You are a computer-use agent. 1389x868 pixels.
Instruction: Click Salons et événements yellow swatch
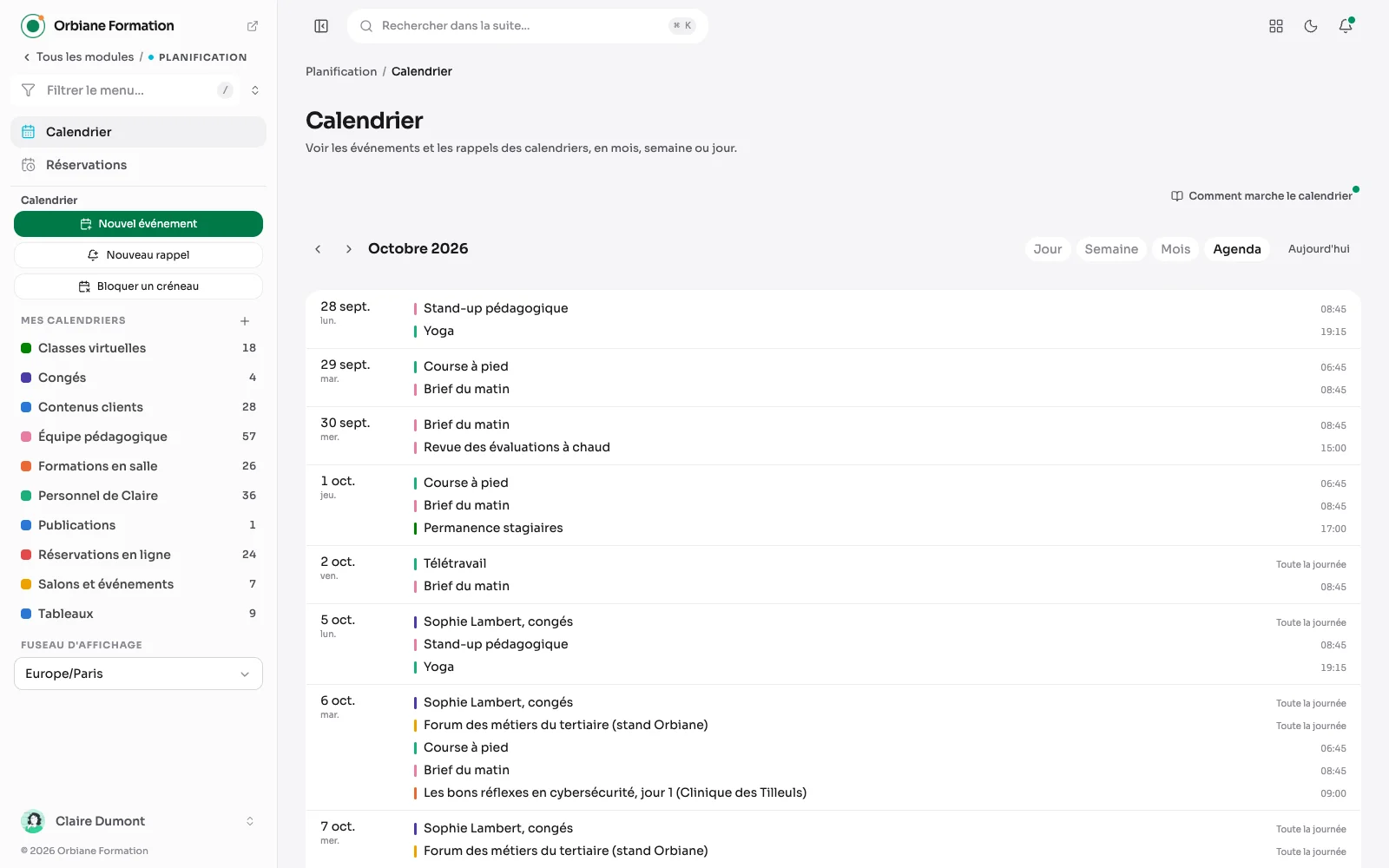tap(26, 584)
